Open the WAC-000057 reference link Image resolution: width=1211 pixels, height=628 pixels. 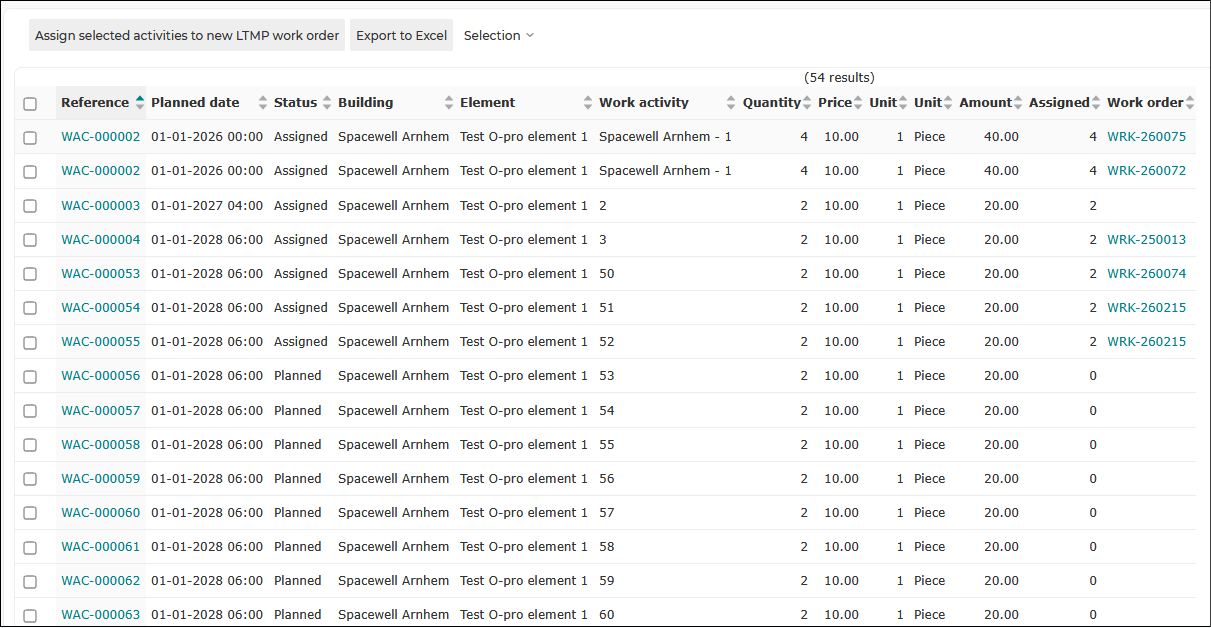pos(101,411)
